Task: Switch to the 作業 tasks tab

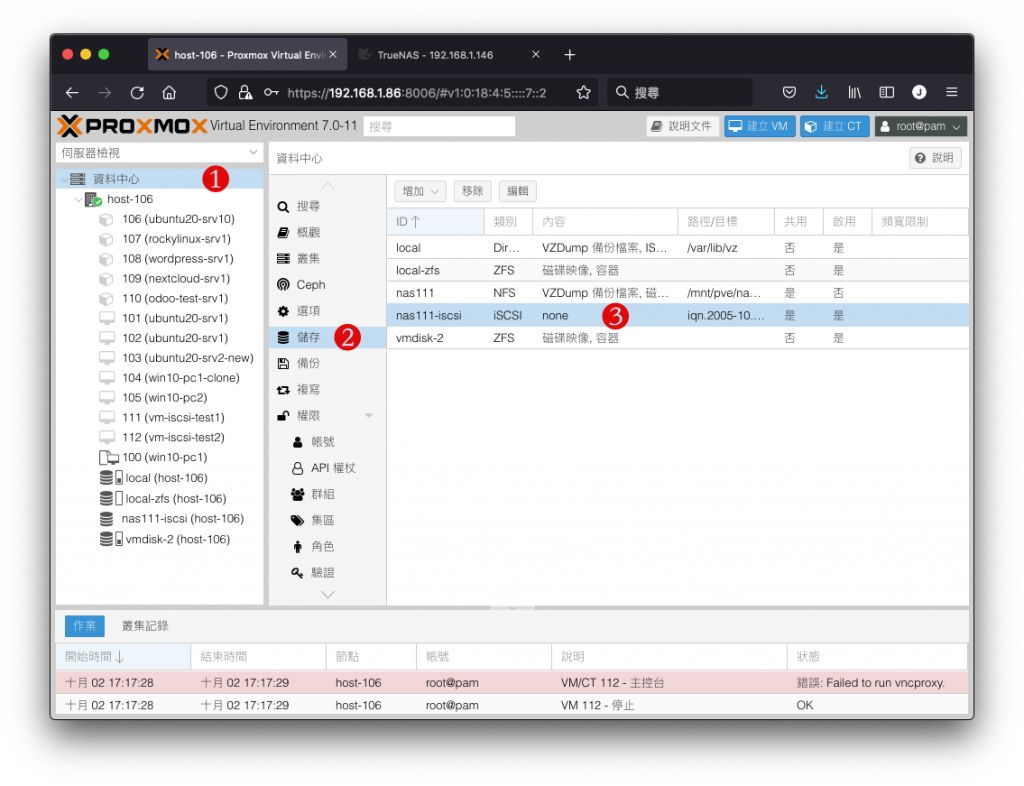Action: click(x=84, y=626)
